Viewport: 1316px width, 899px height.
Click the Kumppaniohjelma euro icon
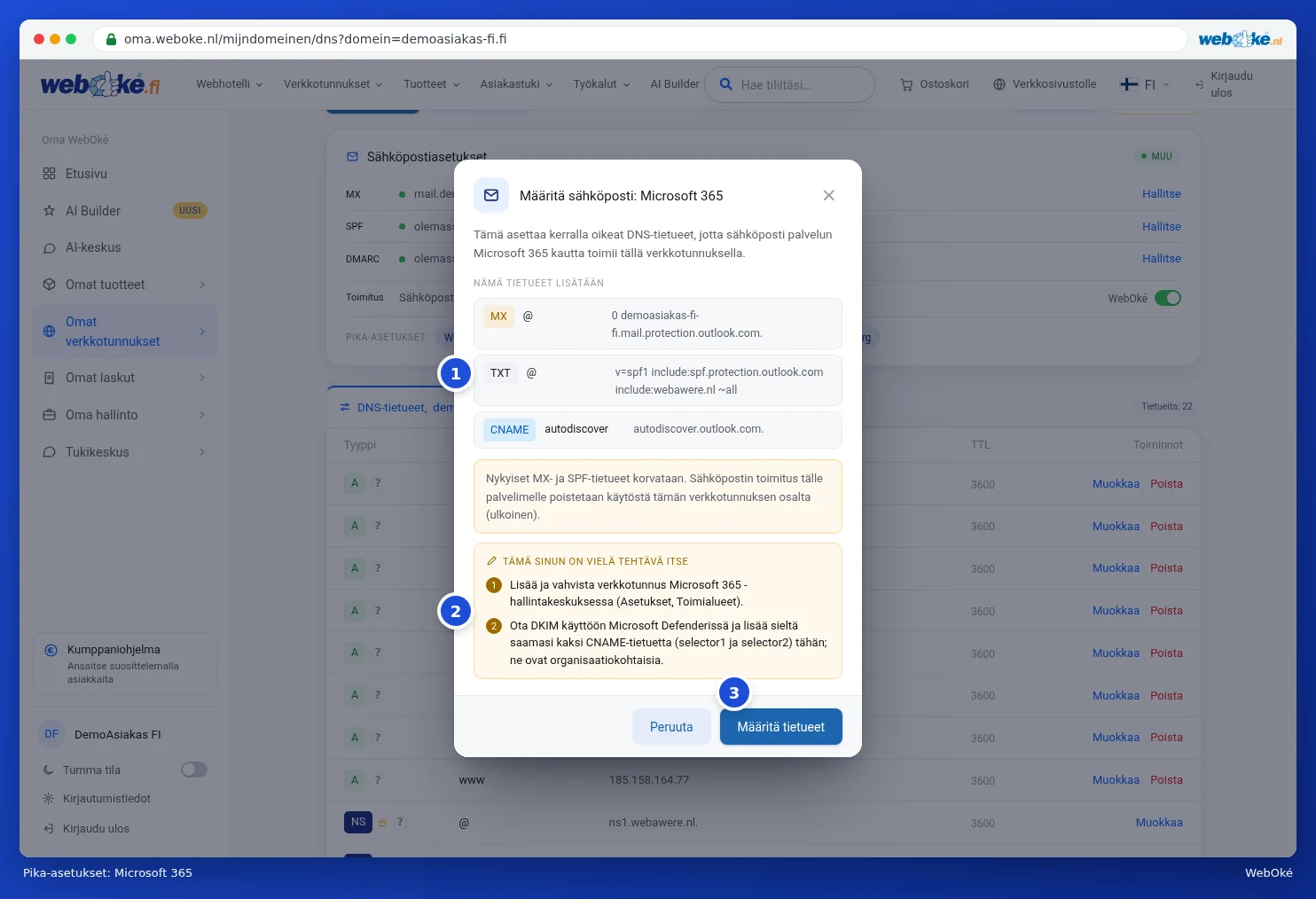(51, 650)
